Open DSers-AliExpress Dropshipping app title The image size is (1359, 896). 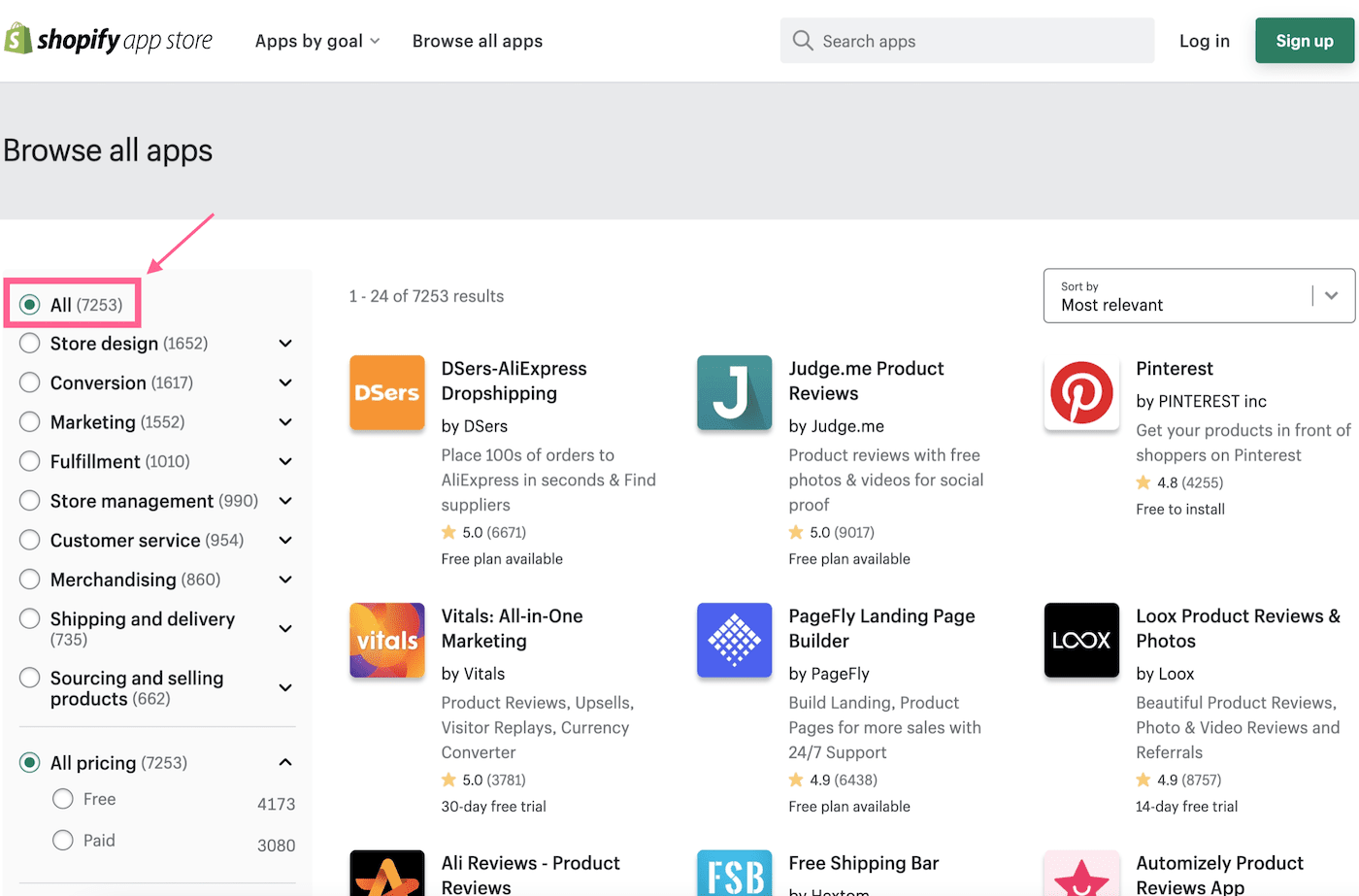pos(514,381)
